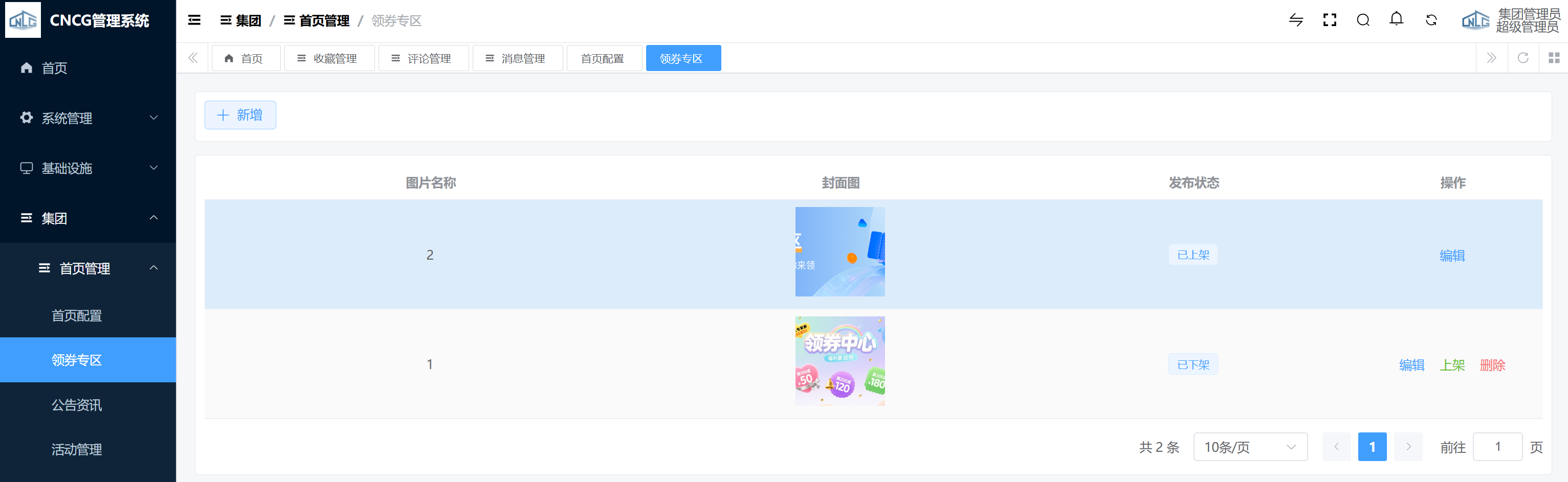Click the sidebar collapse hamburger icon
1568x482 pixels.
194,20
